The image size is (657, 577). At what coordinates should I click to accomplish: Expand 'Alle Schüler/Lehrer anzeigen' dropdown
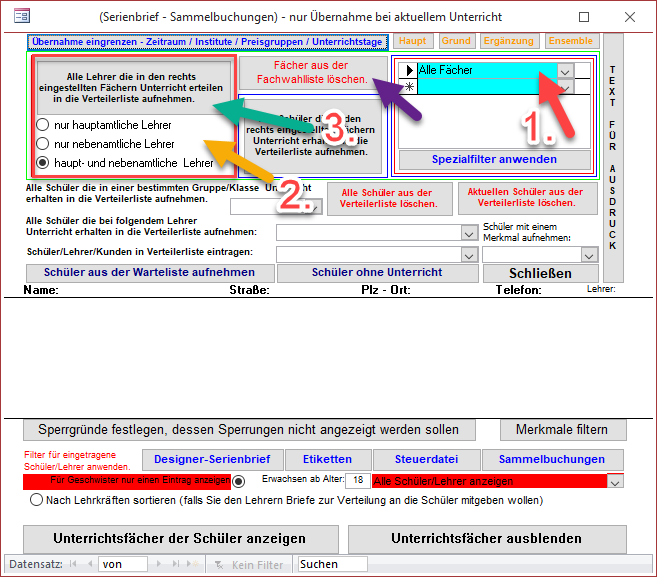(x=615, y=481)
